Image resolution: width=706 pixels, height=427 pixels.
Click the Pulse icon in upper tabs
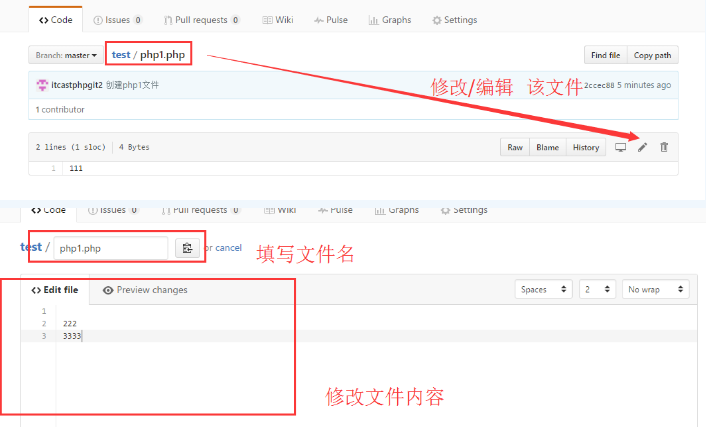click(319, 20)
